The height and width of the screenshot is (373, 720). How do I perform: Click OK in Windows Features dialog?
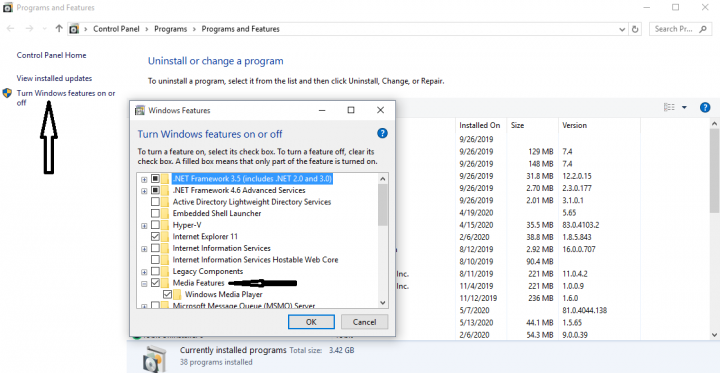pos(311,322)
